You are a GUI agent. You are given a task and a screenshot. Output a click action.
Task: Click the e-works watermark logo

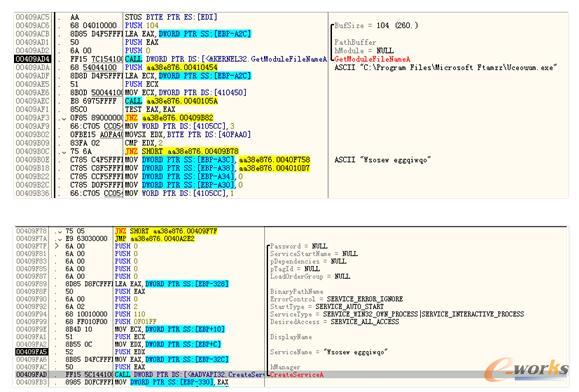[527, 370]
